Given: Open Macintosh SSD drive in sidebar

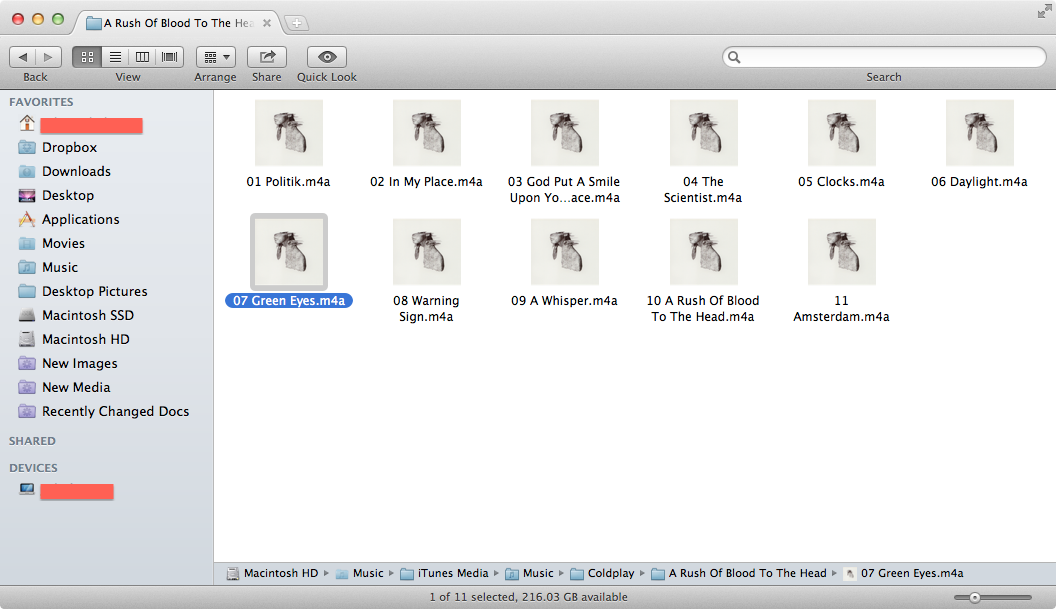Looking at the screenshot, I should [76, 315].
